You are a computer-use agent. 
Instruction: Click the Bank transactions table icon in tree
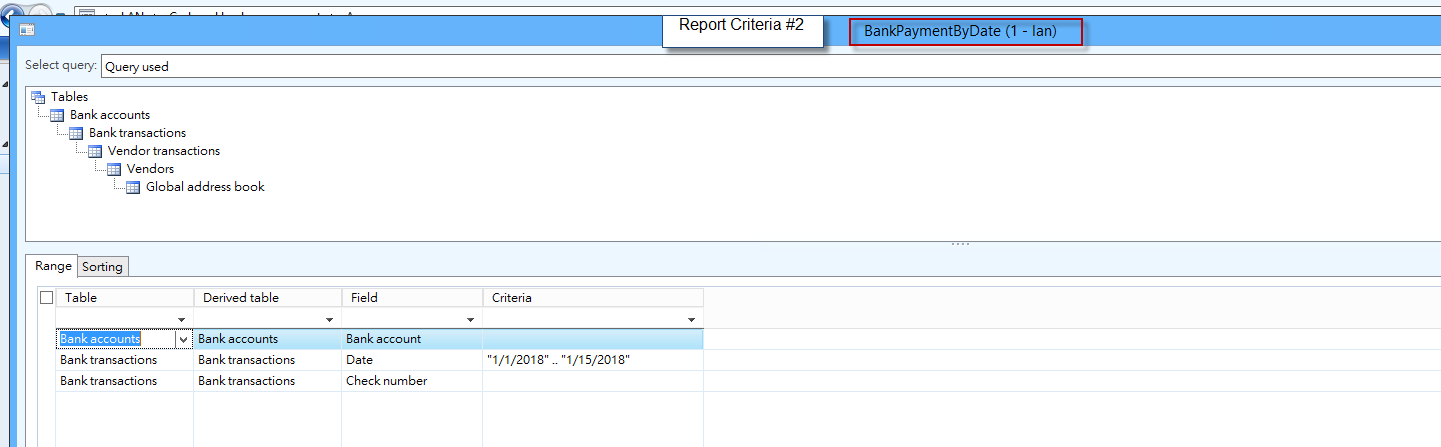(x=76, y=133)
